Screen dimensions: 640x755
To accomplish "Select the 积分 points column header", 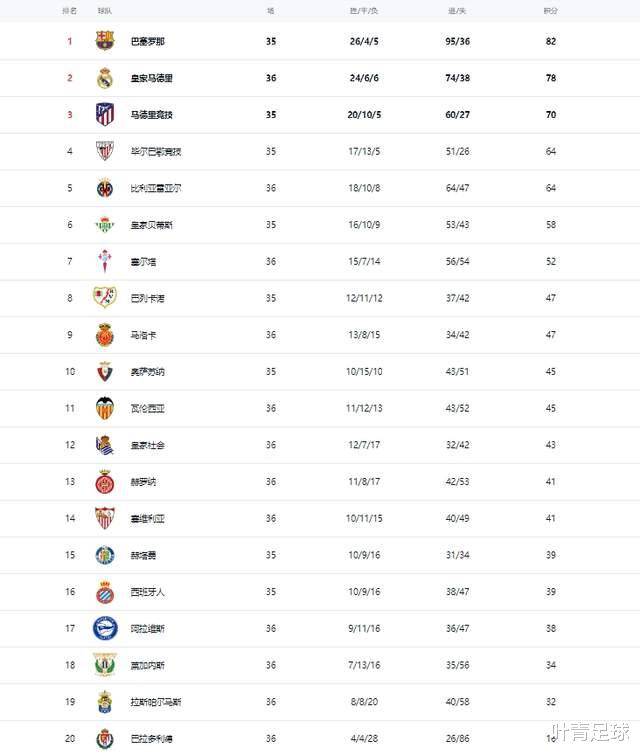I will [x=550, y=11].
